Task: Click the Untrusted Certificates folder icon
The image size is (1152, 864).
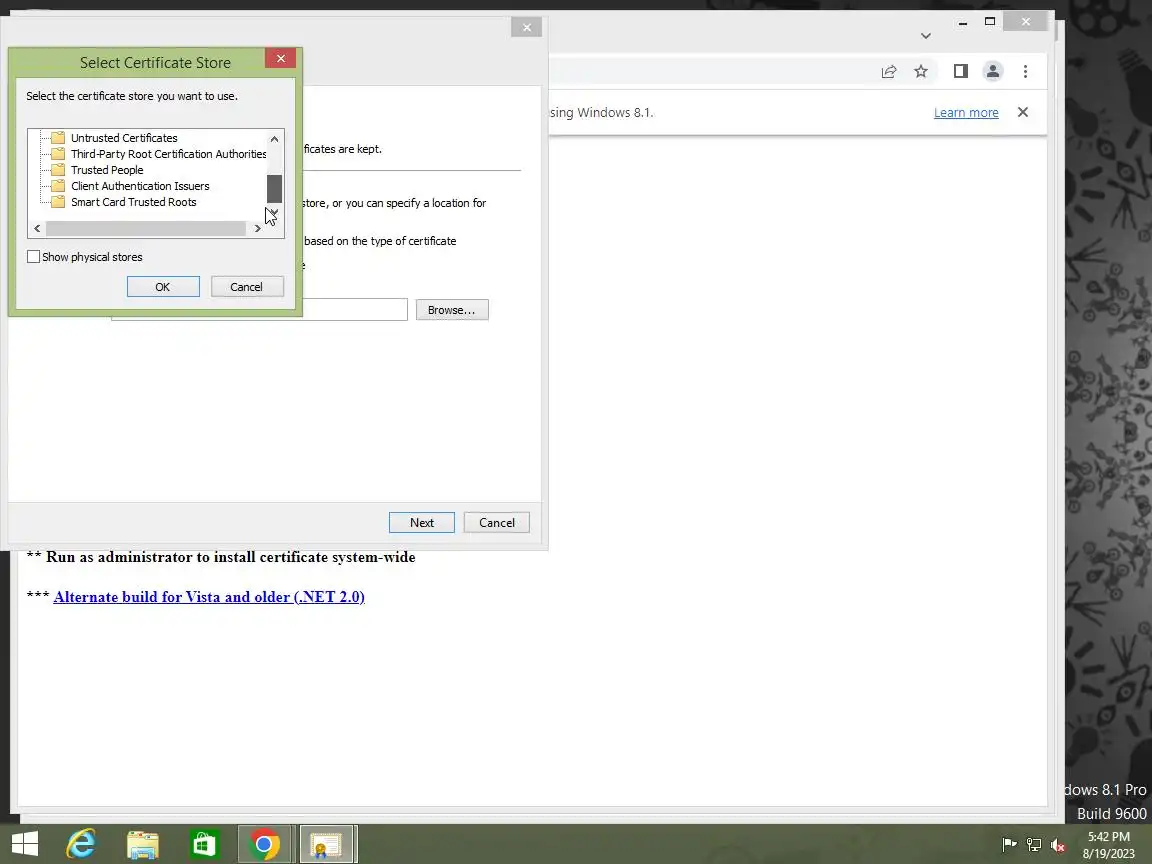Action: pos(58,138)
